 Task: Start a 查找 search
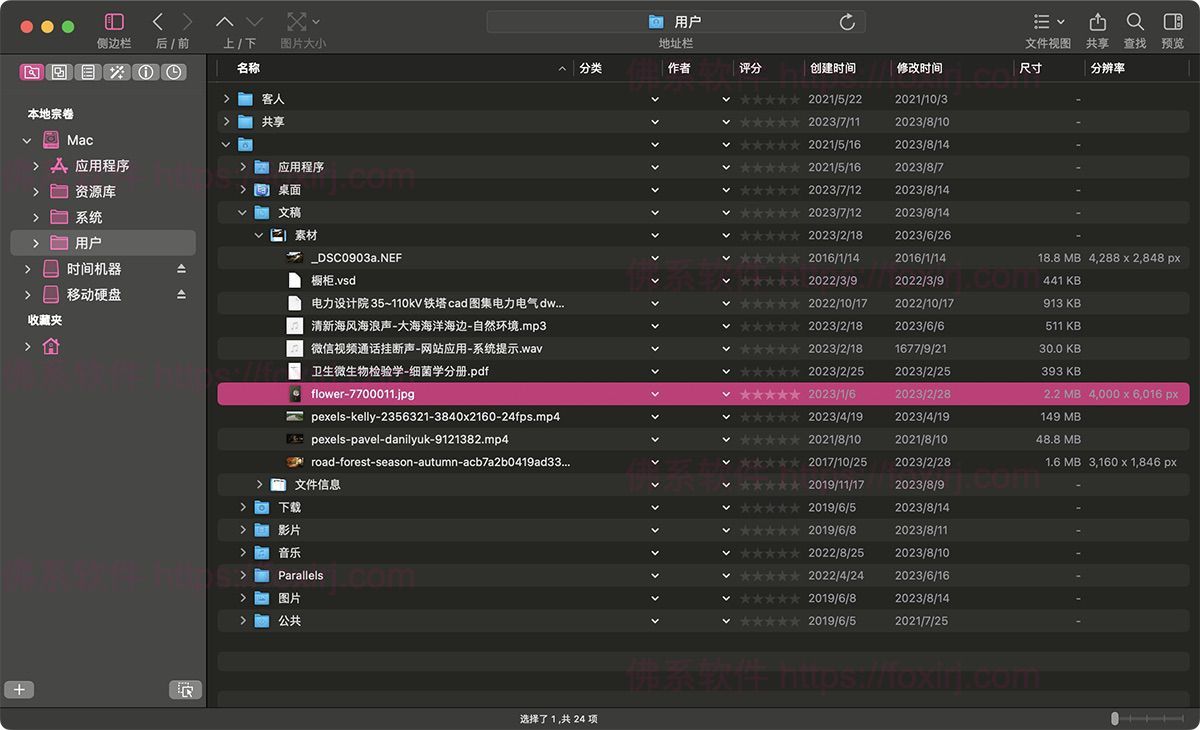tap(1134, 20)
